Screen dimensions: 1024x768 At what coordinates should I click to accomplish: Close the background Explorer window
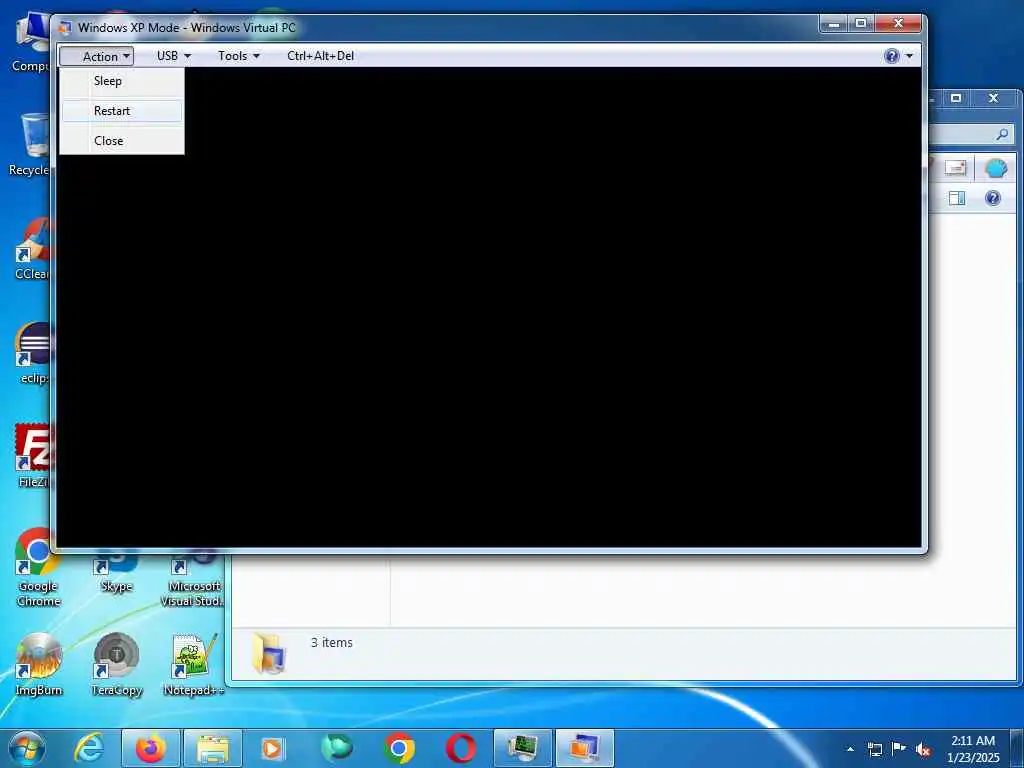click(993, 98)
